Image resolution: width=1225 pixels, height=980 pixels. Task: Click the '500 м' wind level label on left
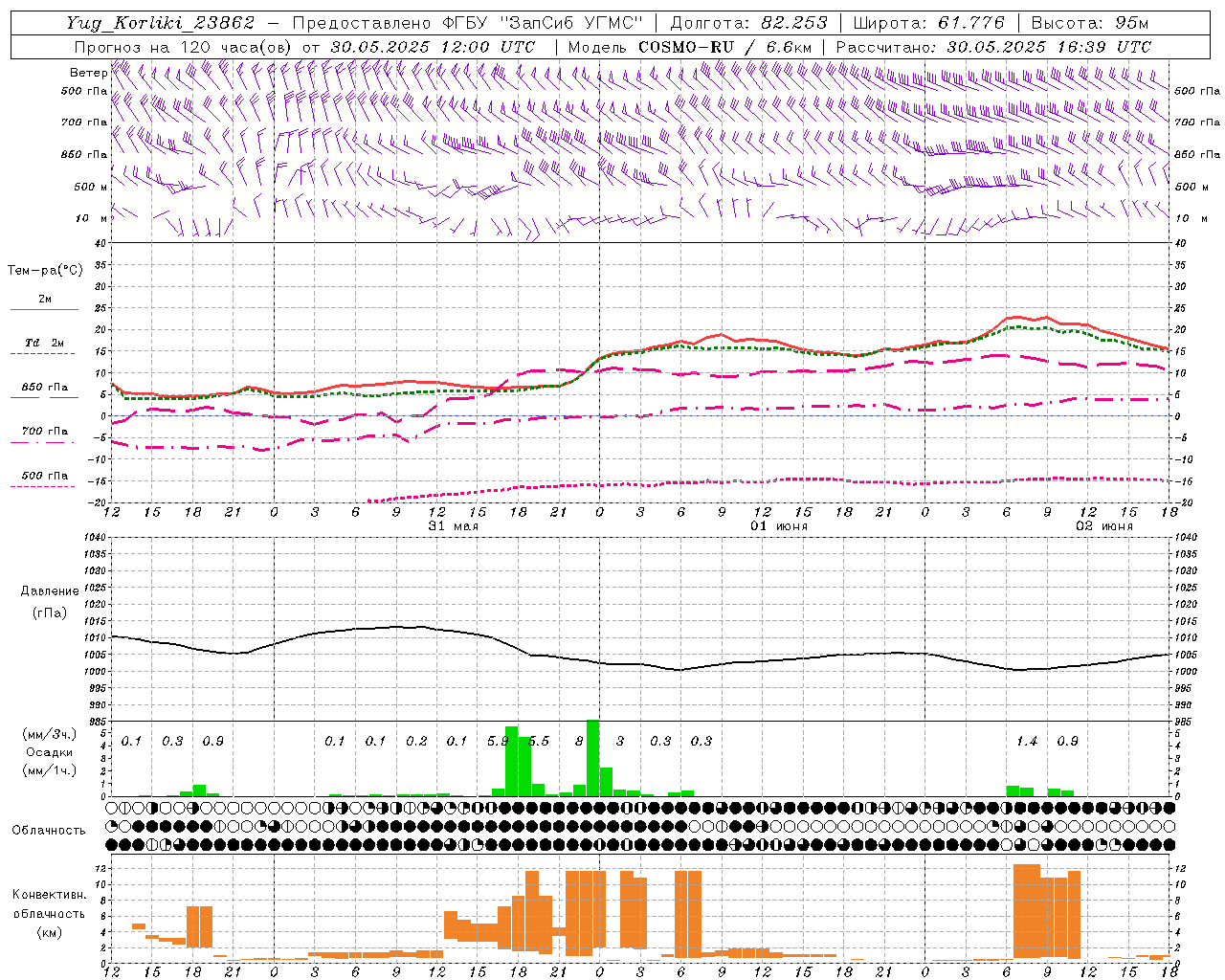[x=91, y=187]
